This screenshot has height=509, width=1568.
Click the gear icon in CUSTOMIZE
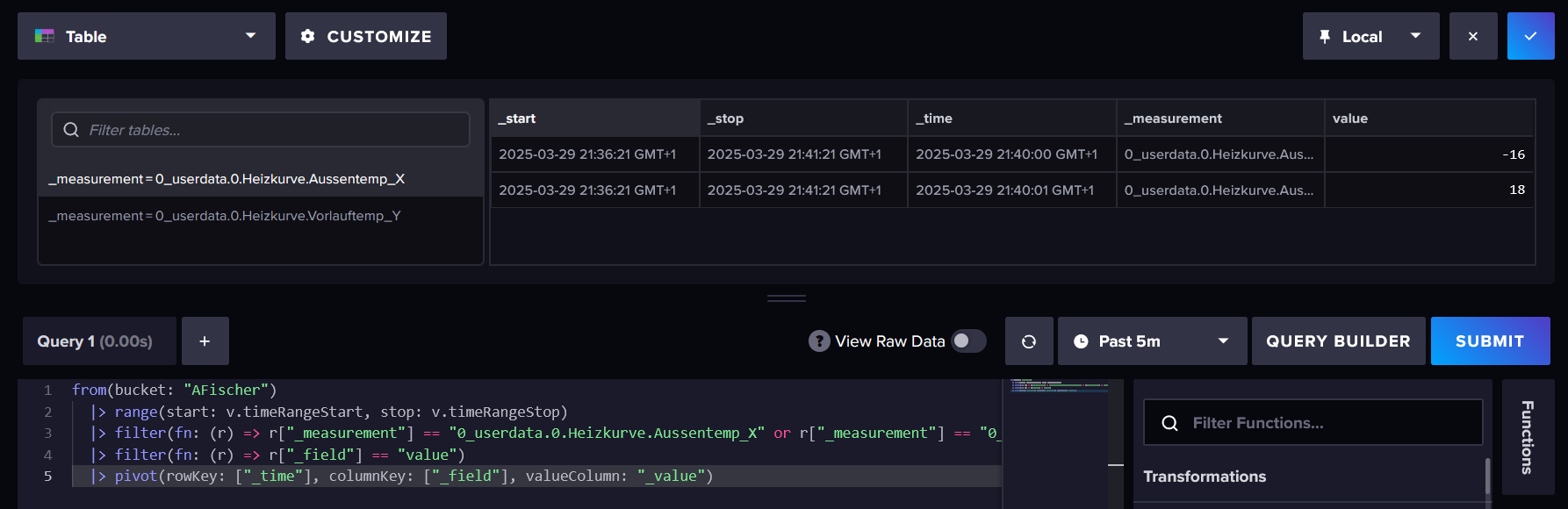click(x=307, y=36)
